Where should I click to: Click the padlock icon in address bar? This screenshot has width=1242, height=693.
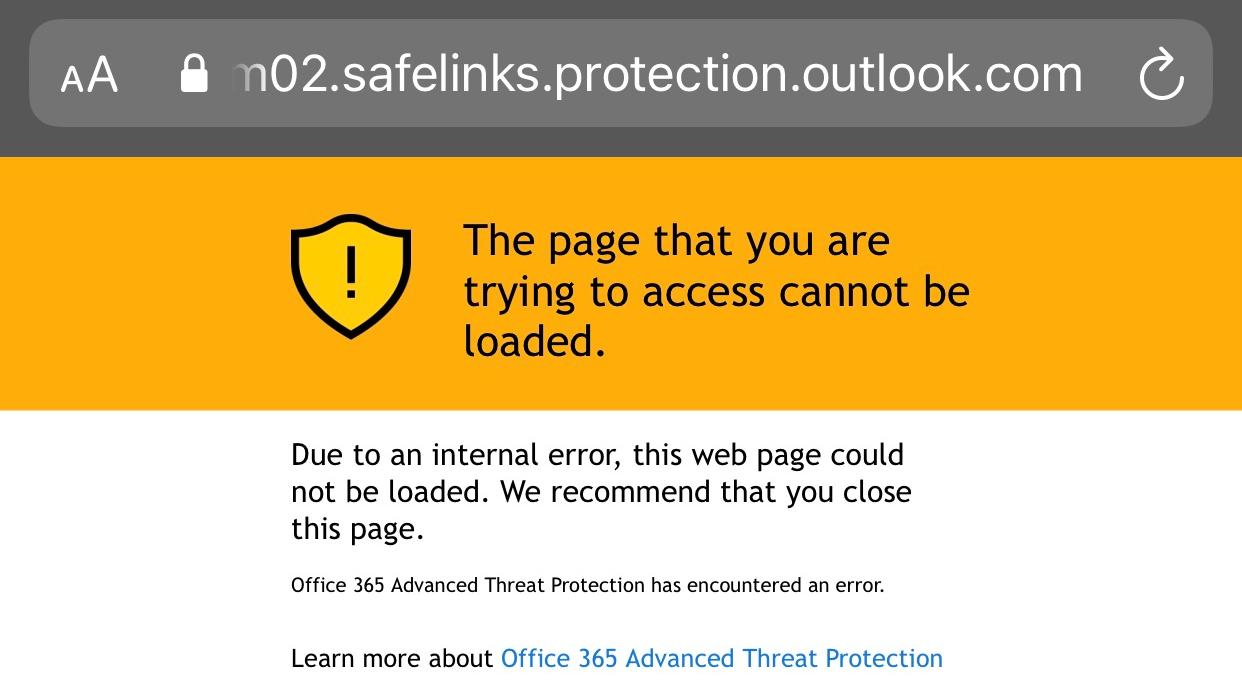pos(196,72)
